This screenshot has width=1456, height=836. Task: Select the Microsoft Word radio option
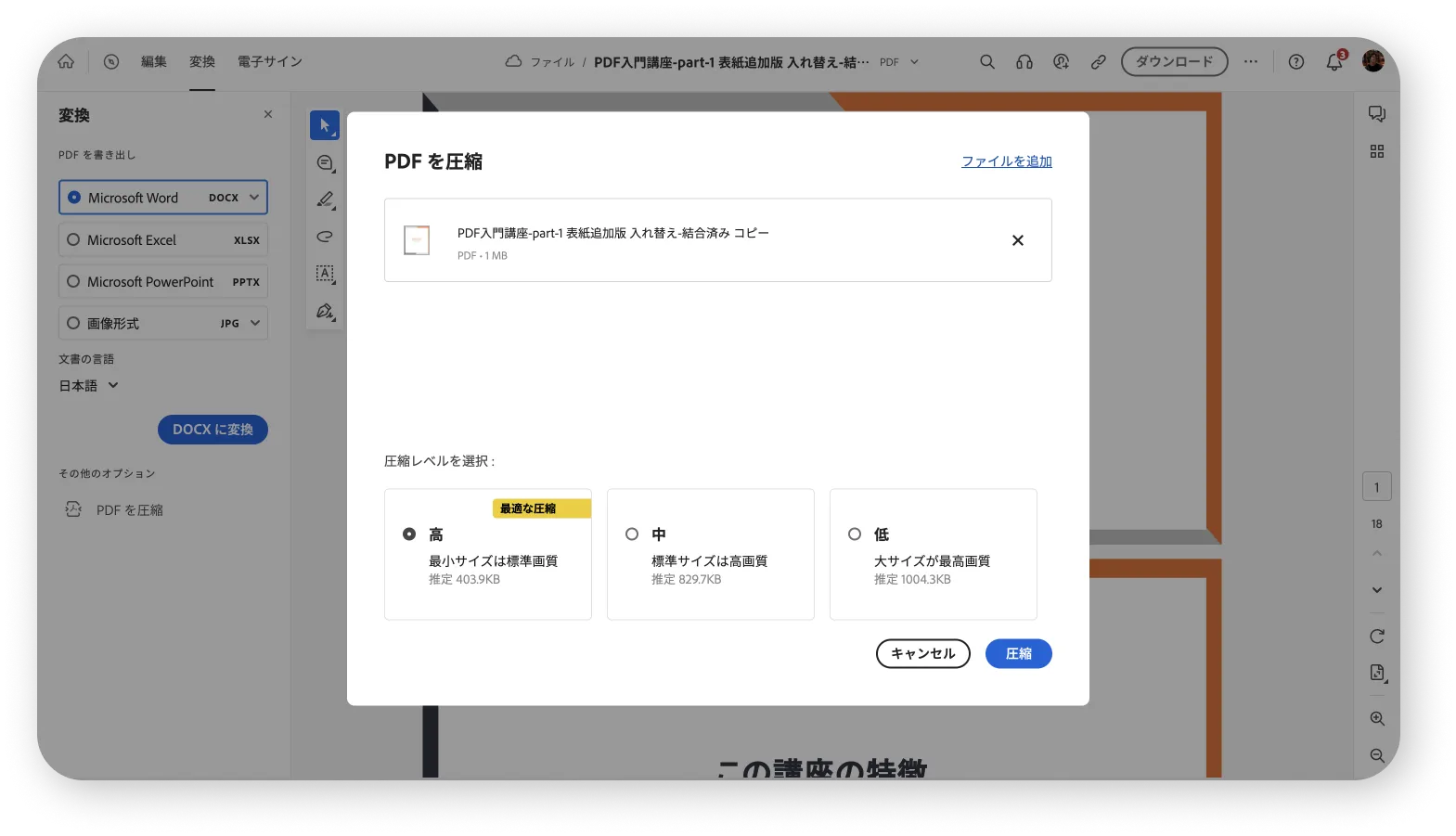(74, 198)
